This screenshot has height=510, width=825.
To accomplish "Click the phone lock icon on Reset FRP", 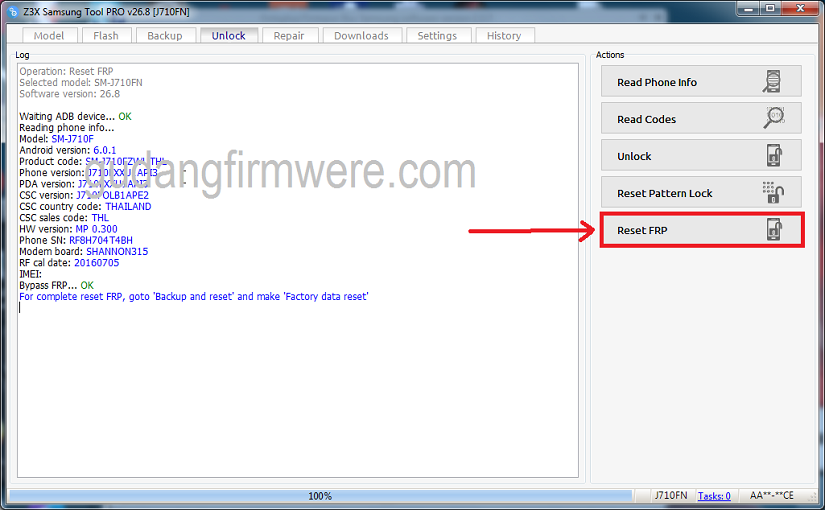I will point(774,229).
